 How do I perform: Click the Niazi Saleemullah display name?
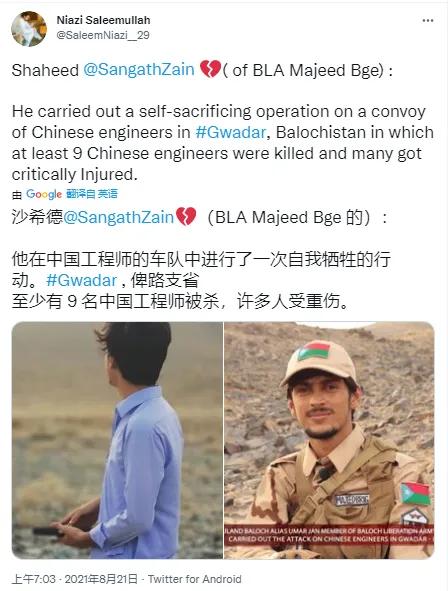click(103, 20)
